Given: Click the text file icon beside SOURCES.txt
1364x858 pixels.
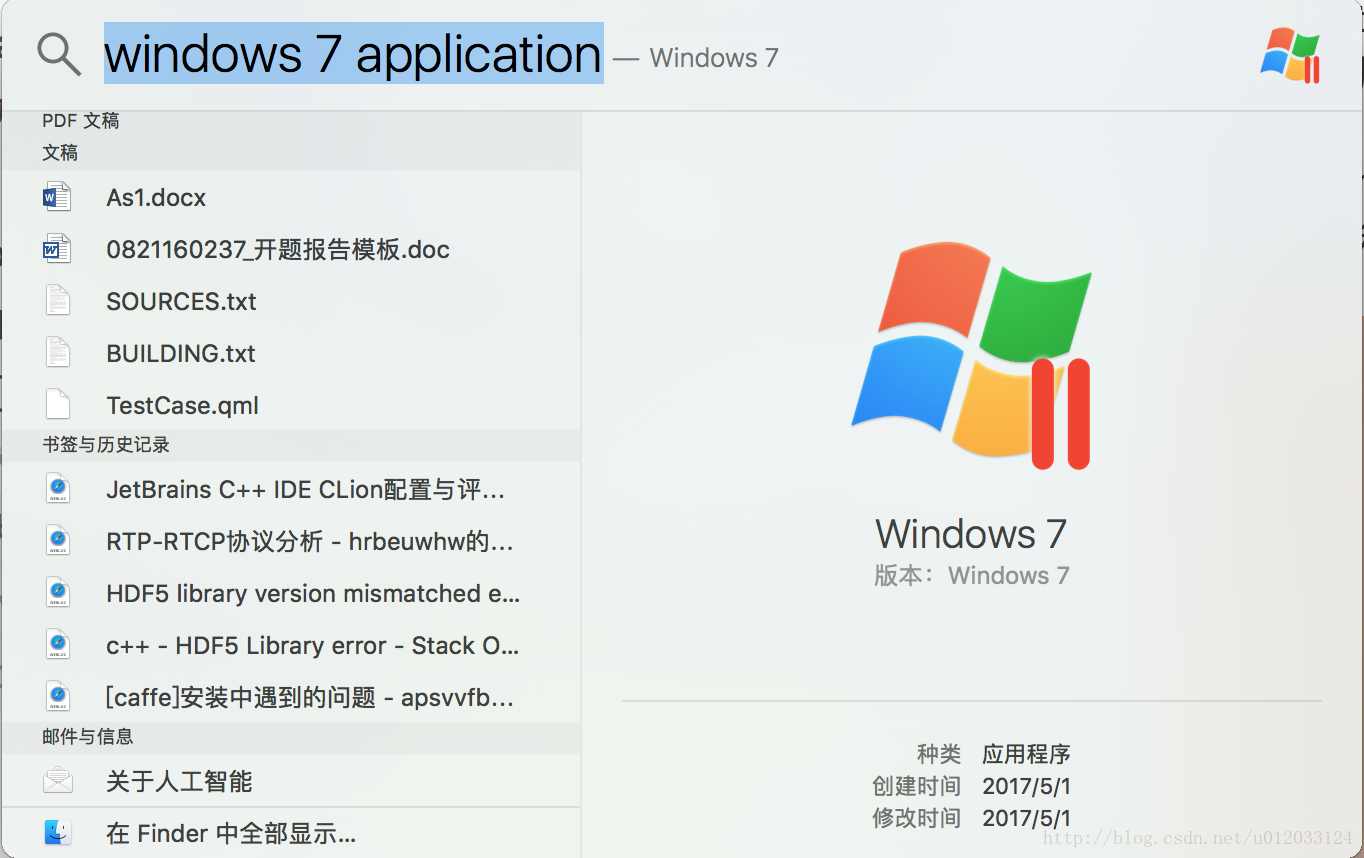Looking at the screenshot, I should point(58,301).
